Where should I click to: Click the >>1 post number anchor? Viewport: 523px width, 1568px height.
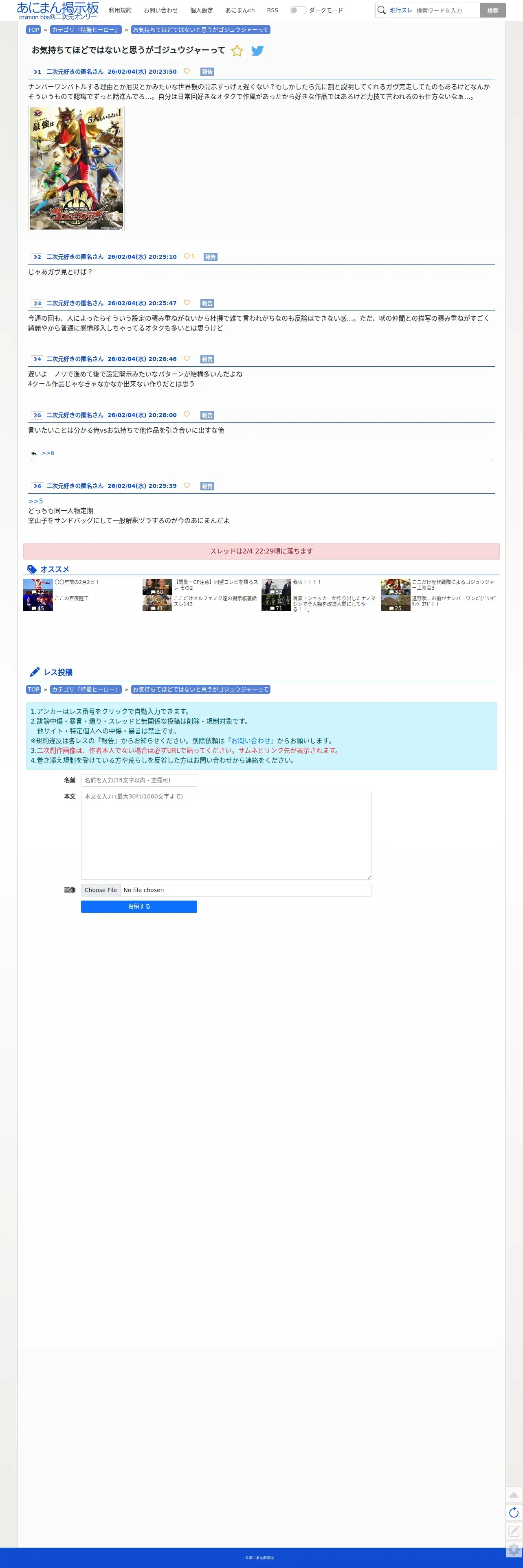coord(37,72)
